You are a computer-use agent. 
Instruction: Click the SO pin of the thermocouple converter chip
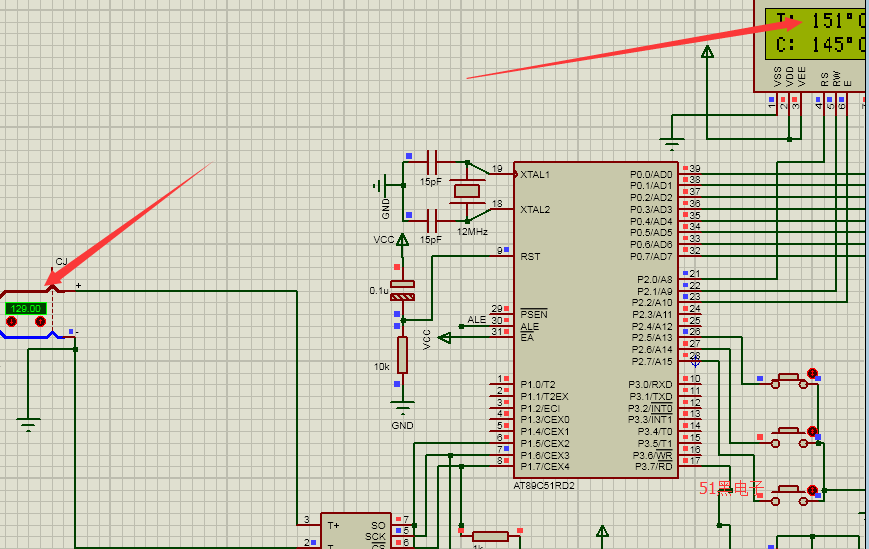378,524
